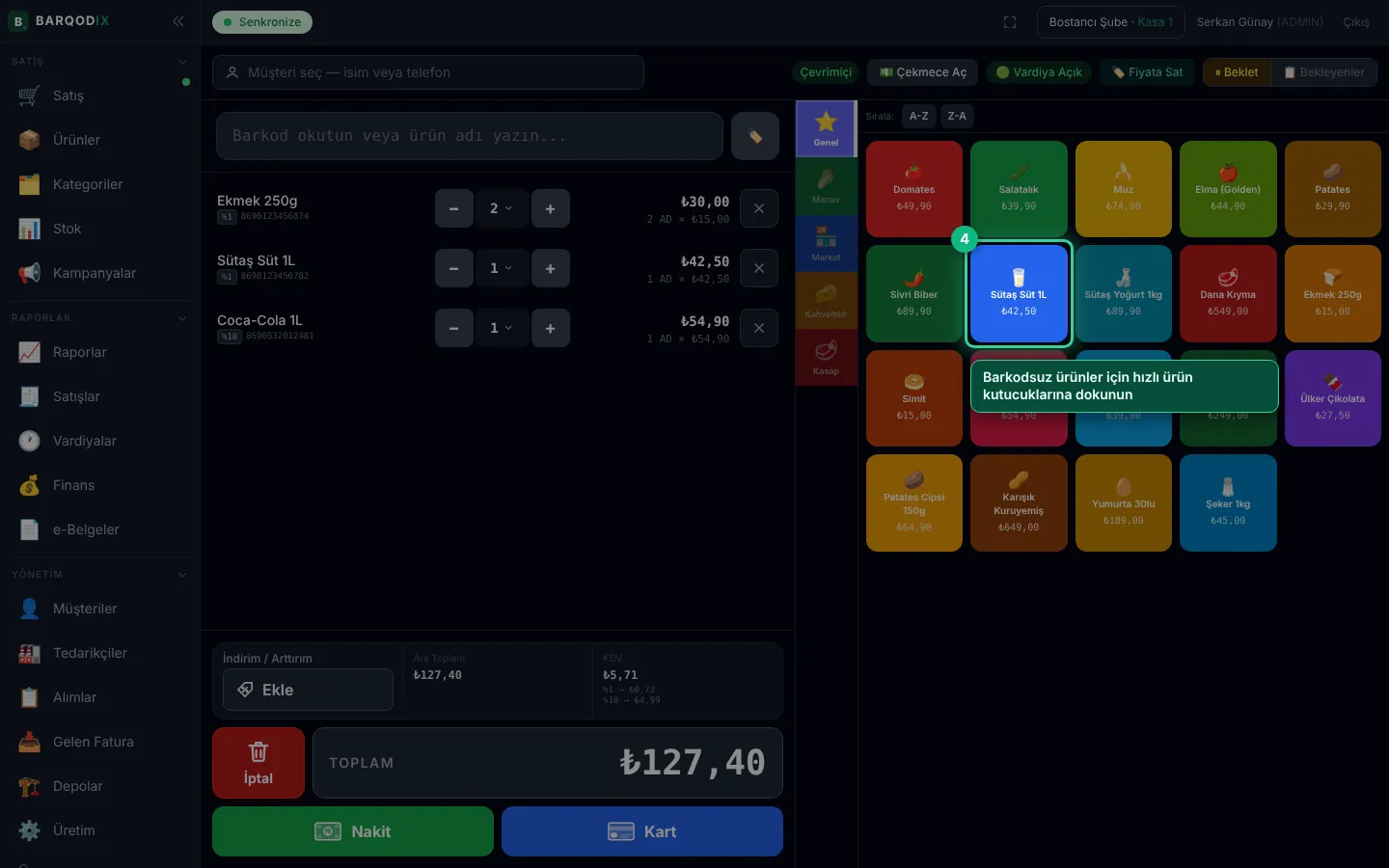Toggle fullscreen mode icon in top bar
The height and width of the screenshot is (868, 1389).
(1010, 22)
